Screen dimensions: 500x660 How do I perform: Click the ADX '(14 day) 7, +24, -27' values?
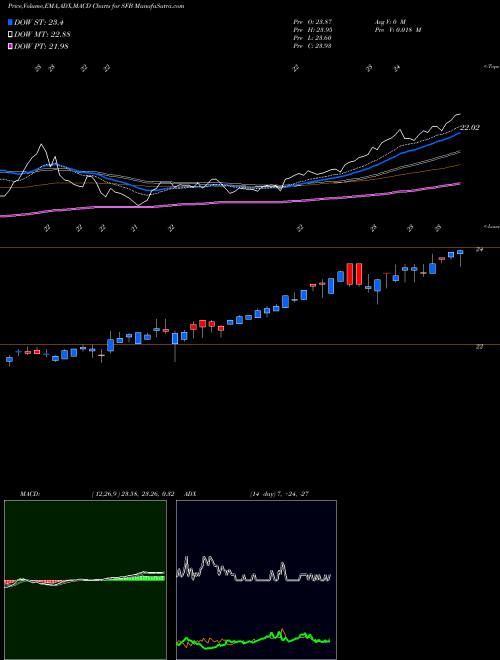[x=279, y=494]
